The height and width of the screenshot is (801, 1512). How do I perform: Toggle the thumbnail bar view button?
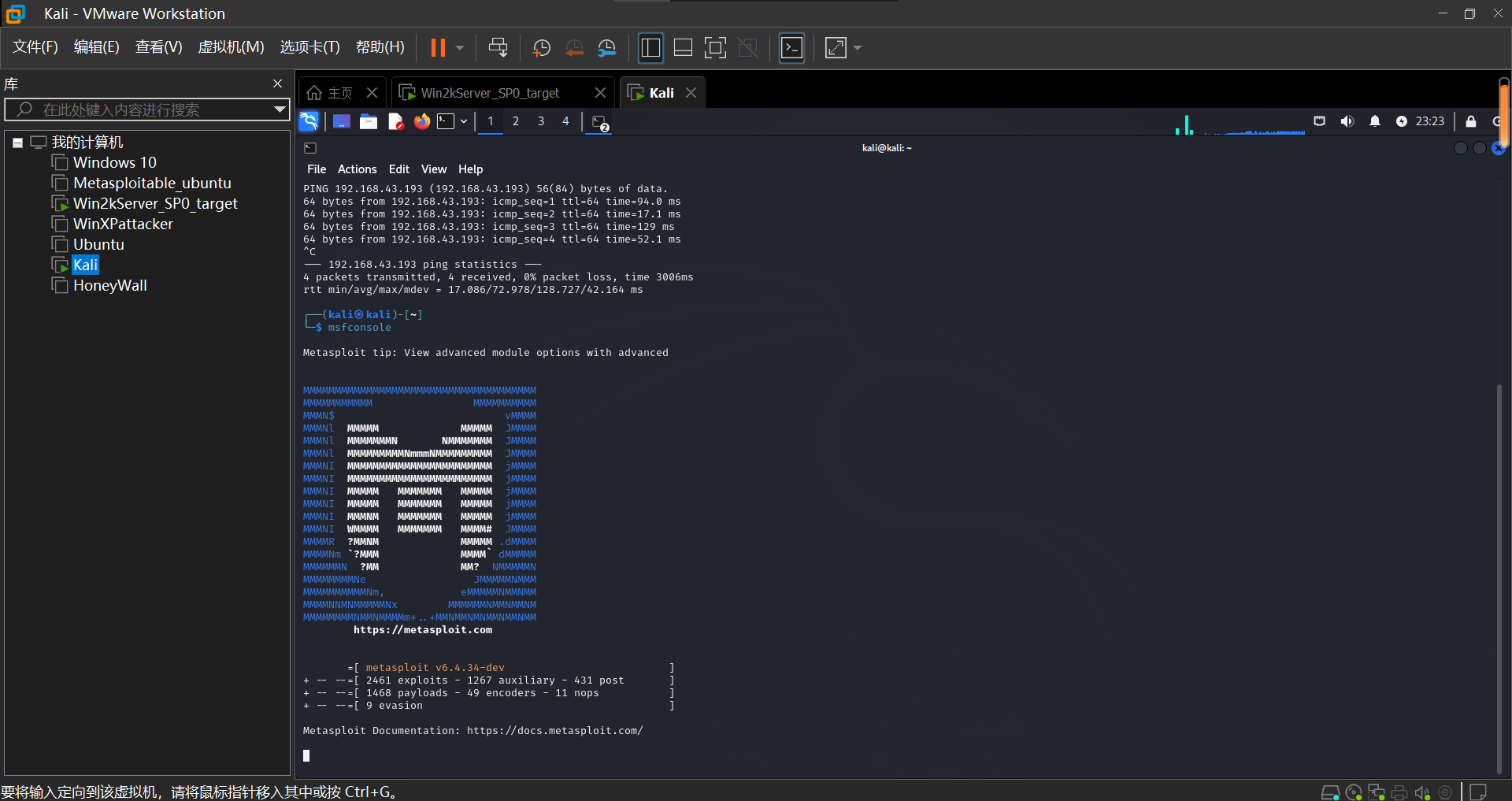click(x=683, y=48)
